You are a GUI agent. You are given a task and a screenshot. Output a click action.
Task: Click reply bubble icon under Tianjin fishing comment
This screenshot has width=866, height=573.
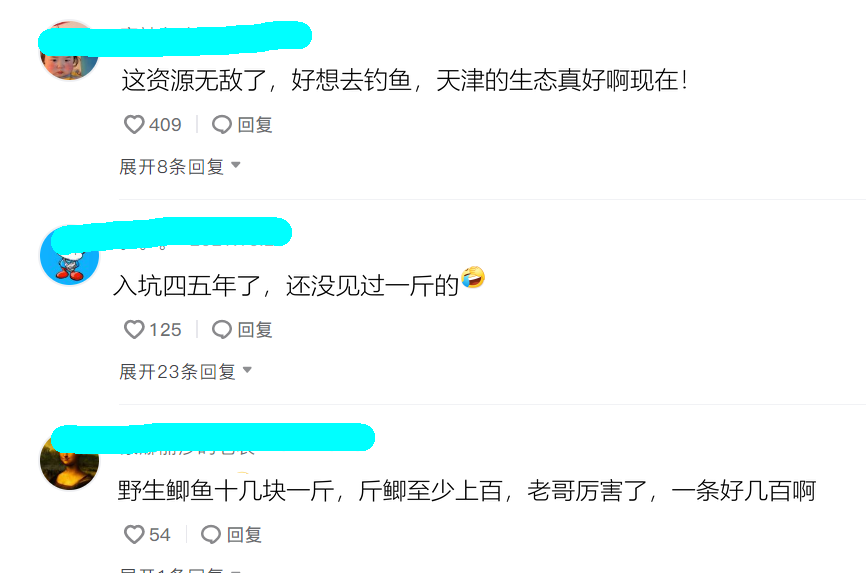pos(221,124)
